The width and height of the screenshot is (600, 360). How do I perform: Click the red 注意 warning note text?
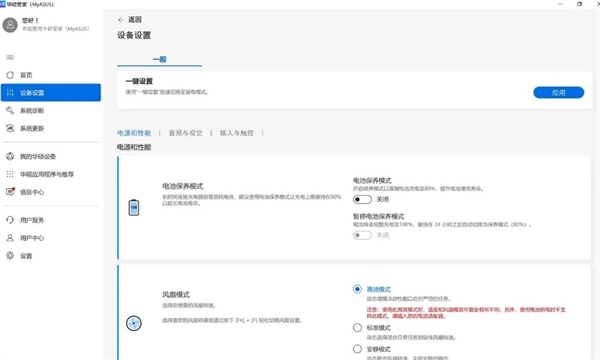coord(466,313)
